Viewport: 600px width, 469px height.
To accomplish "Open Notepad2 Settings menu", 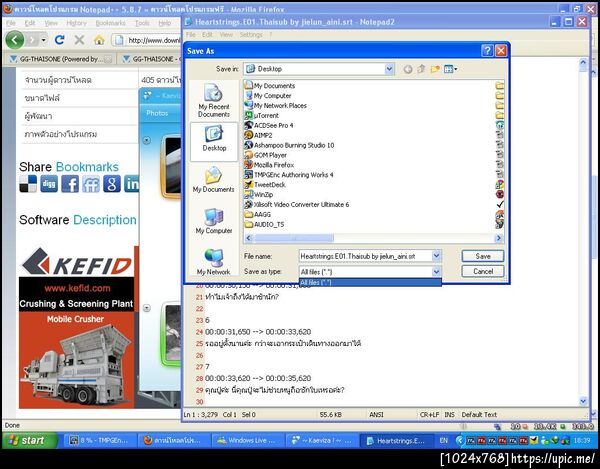I will pyautogui.click(x=251, y=35).
